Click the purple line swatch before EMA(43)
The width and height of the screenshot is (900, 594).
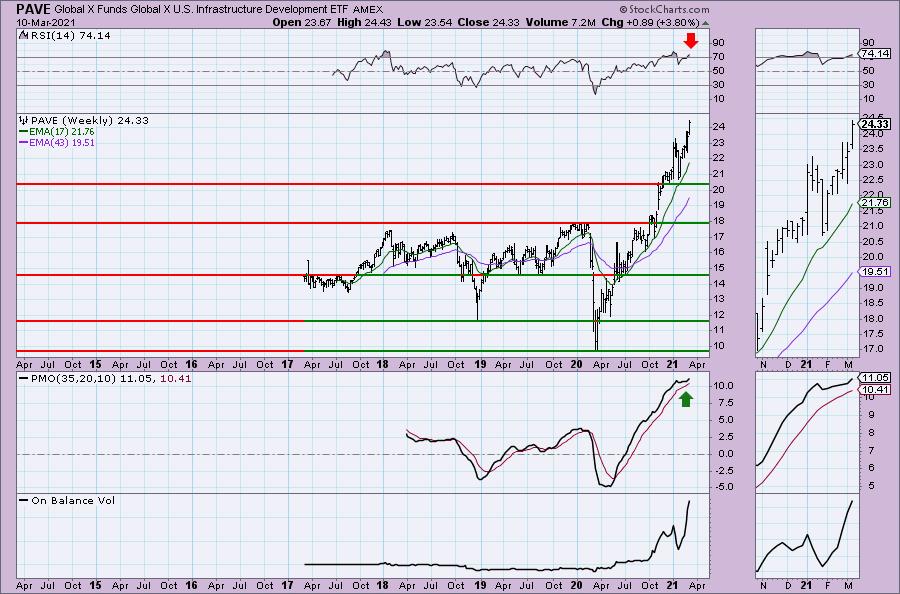tap(23, 142)
